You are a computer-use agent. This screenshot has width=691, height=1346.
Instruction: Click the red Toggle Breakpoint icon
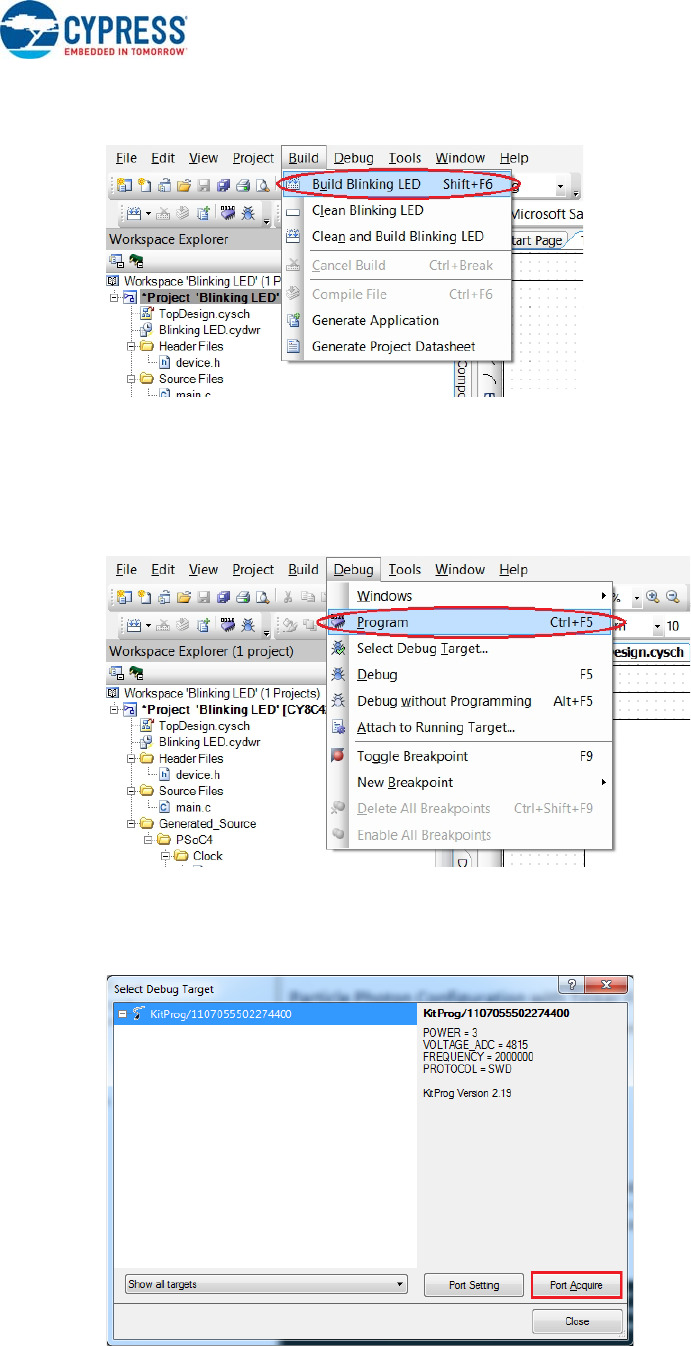(338, 729)
